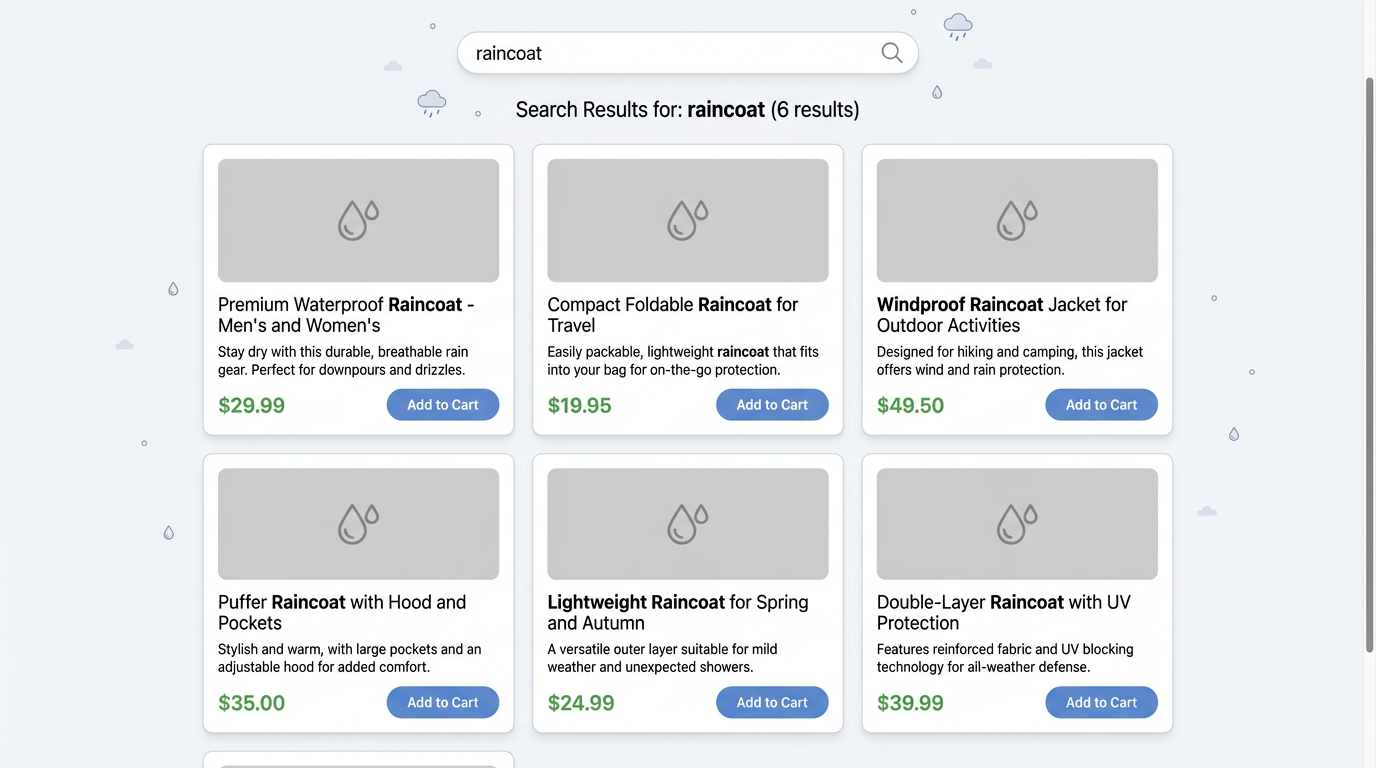The width and height of the screenshot is (1376, 768).
Task: Add Windproof Raincoat Jacket to cart
Action: coord(1101,404)
